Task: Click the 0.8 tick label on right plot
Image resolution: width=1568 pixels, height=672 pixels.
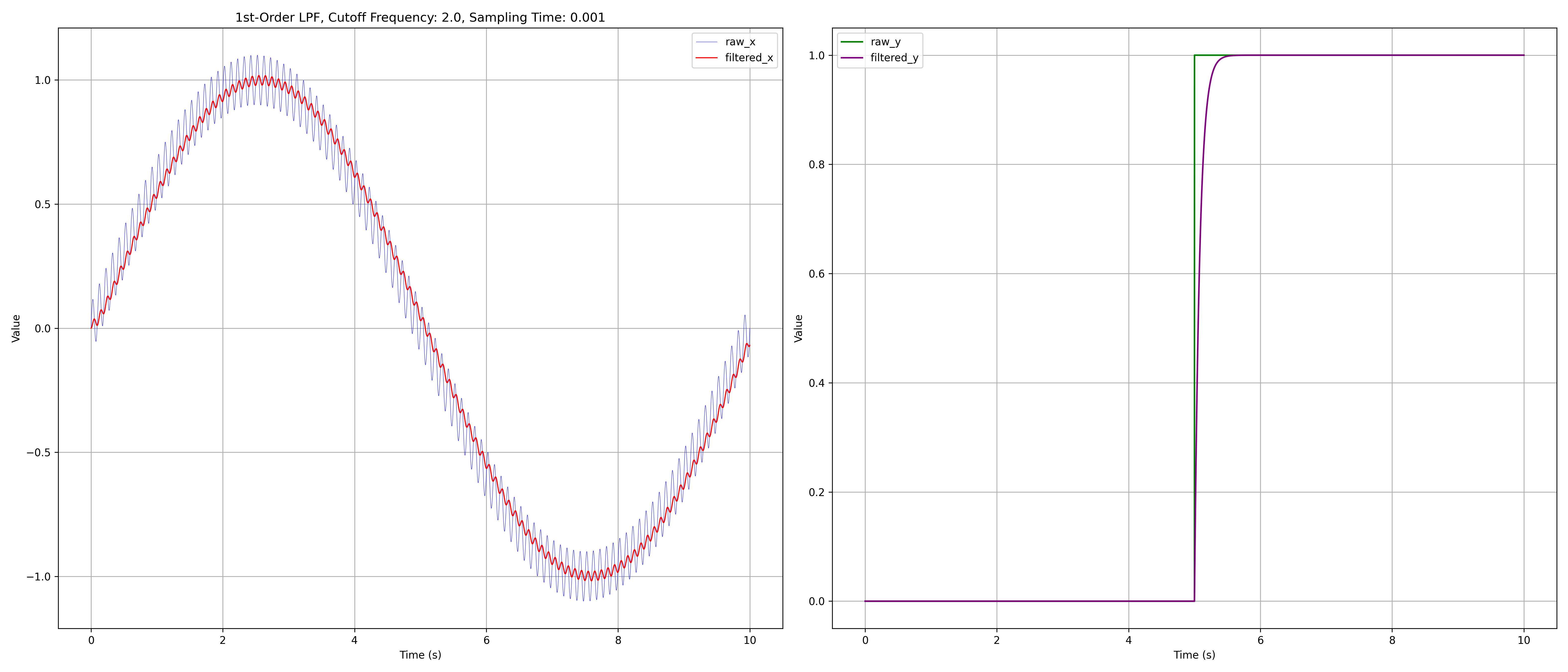Action: point(816,164)
